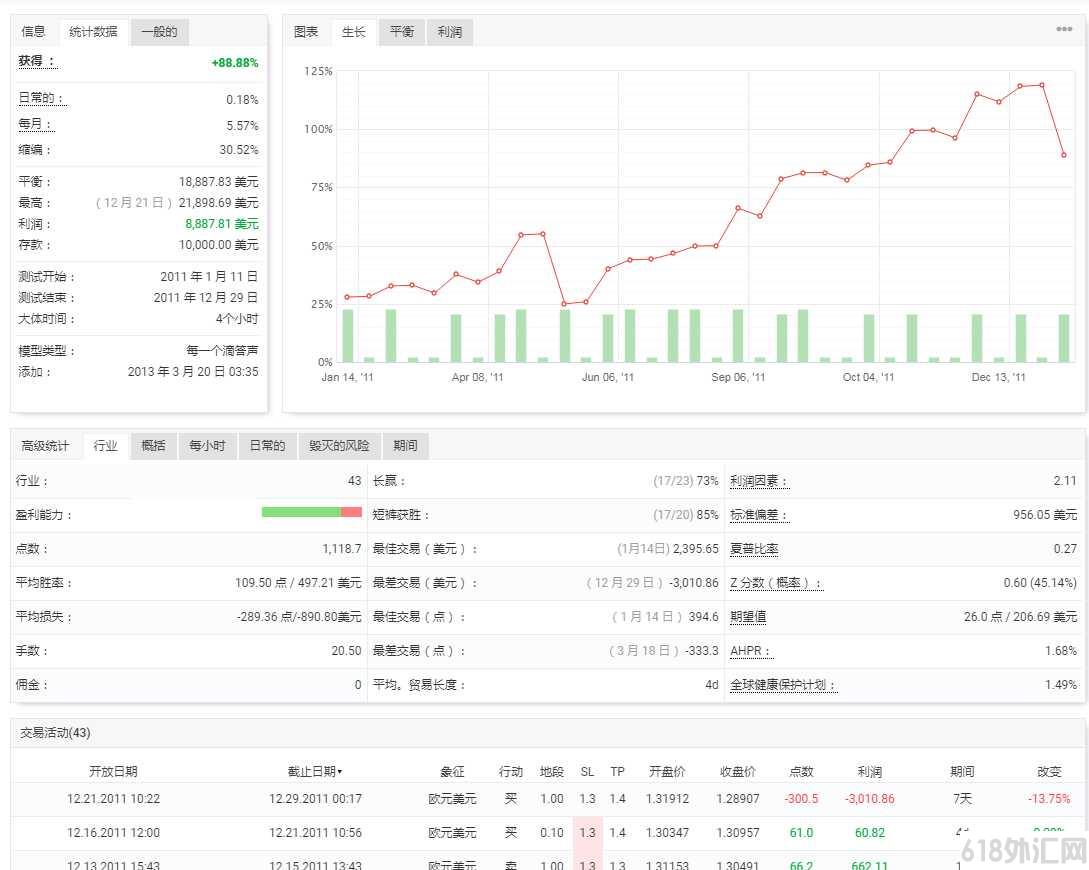Open the 图表 tab

pos(306,32)
